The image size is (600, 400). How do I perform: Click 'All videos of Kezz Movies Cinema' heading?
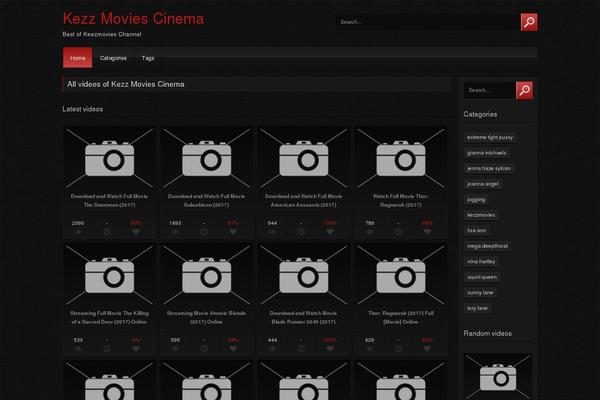pos(126,84)
